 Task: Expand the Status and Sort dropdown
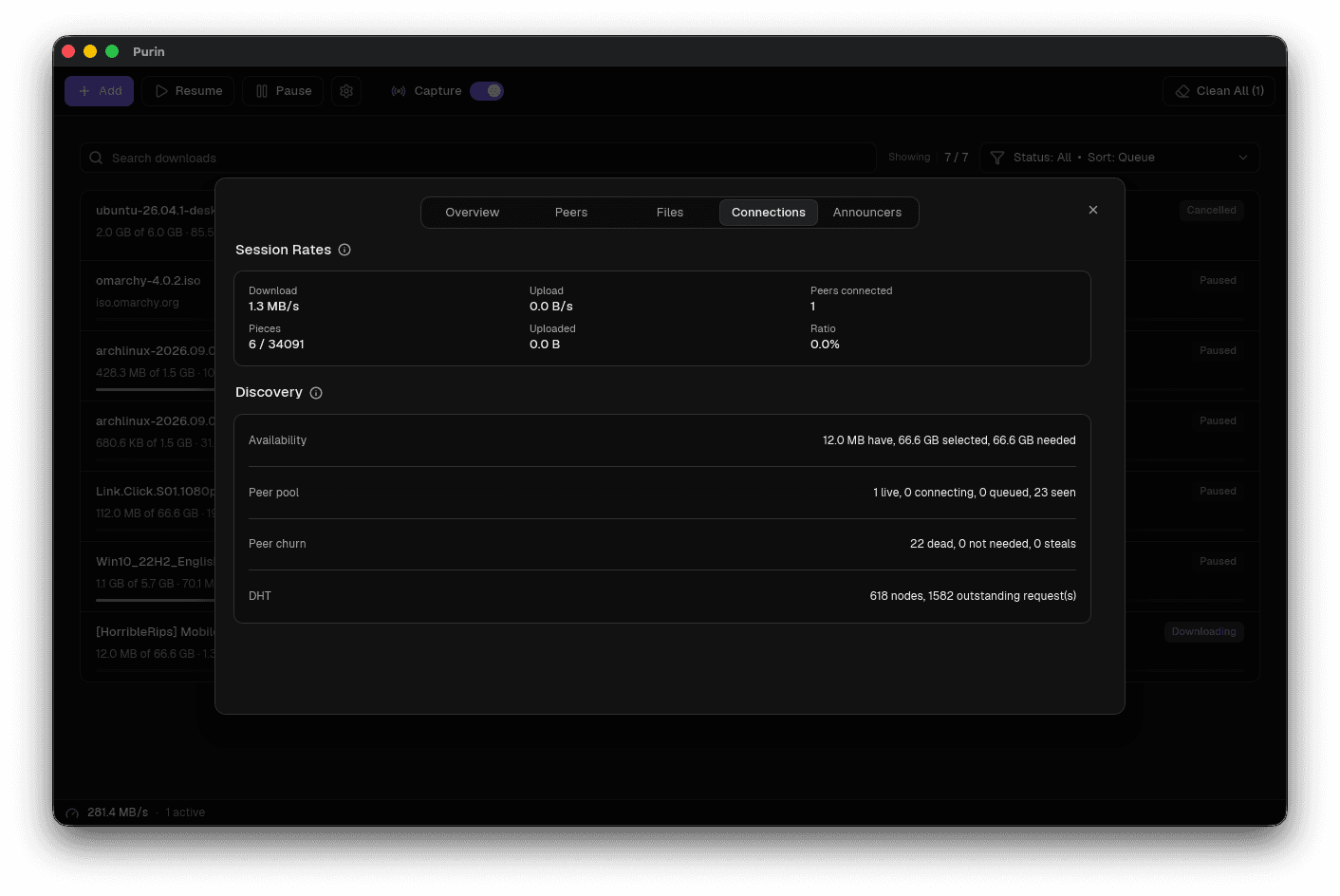(x=1120, y=158)
